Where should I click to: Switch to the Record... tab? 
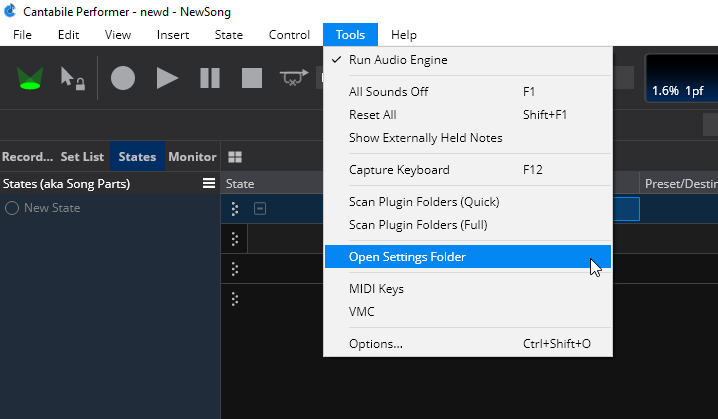pyautogui.click(x=27, y=157)
